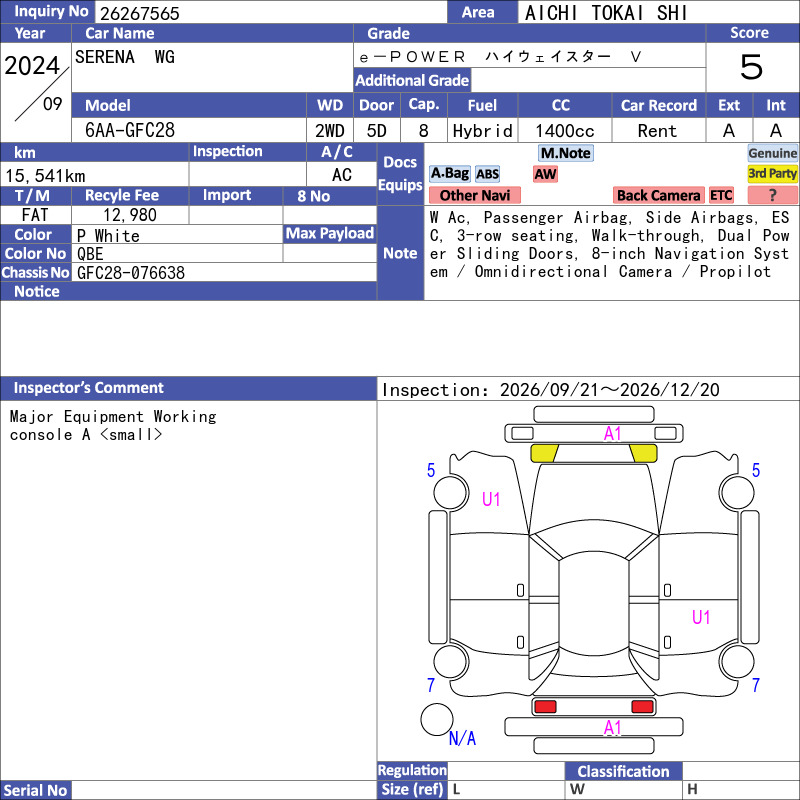Click the Chassis No GFC28-076638 field
This screenshot has height=800, width=800.
pos(224,272)
